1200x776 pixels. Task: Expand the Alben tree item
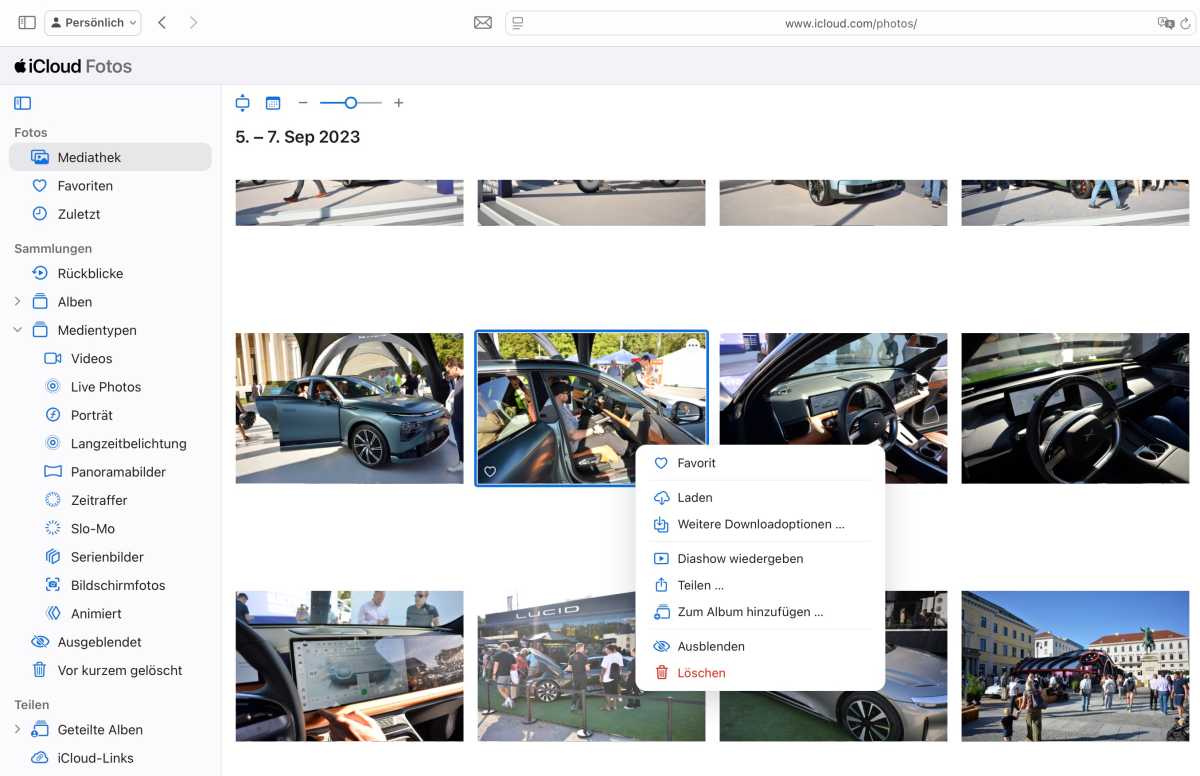coord(17,302)
